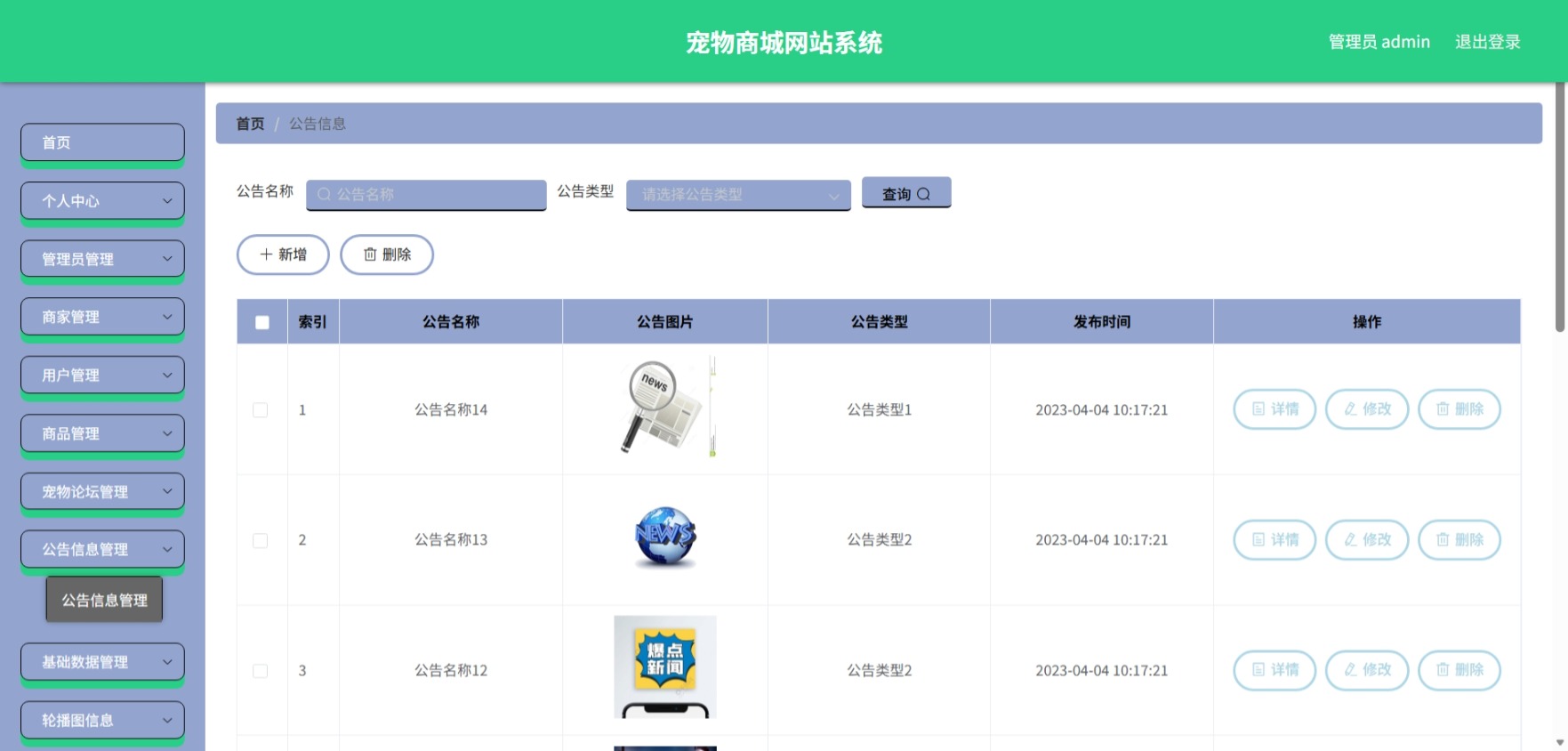Click the bulk 删除 button above table
The height and width of the screenshot is (751, 1568).
[387, 254]
